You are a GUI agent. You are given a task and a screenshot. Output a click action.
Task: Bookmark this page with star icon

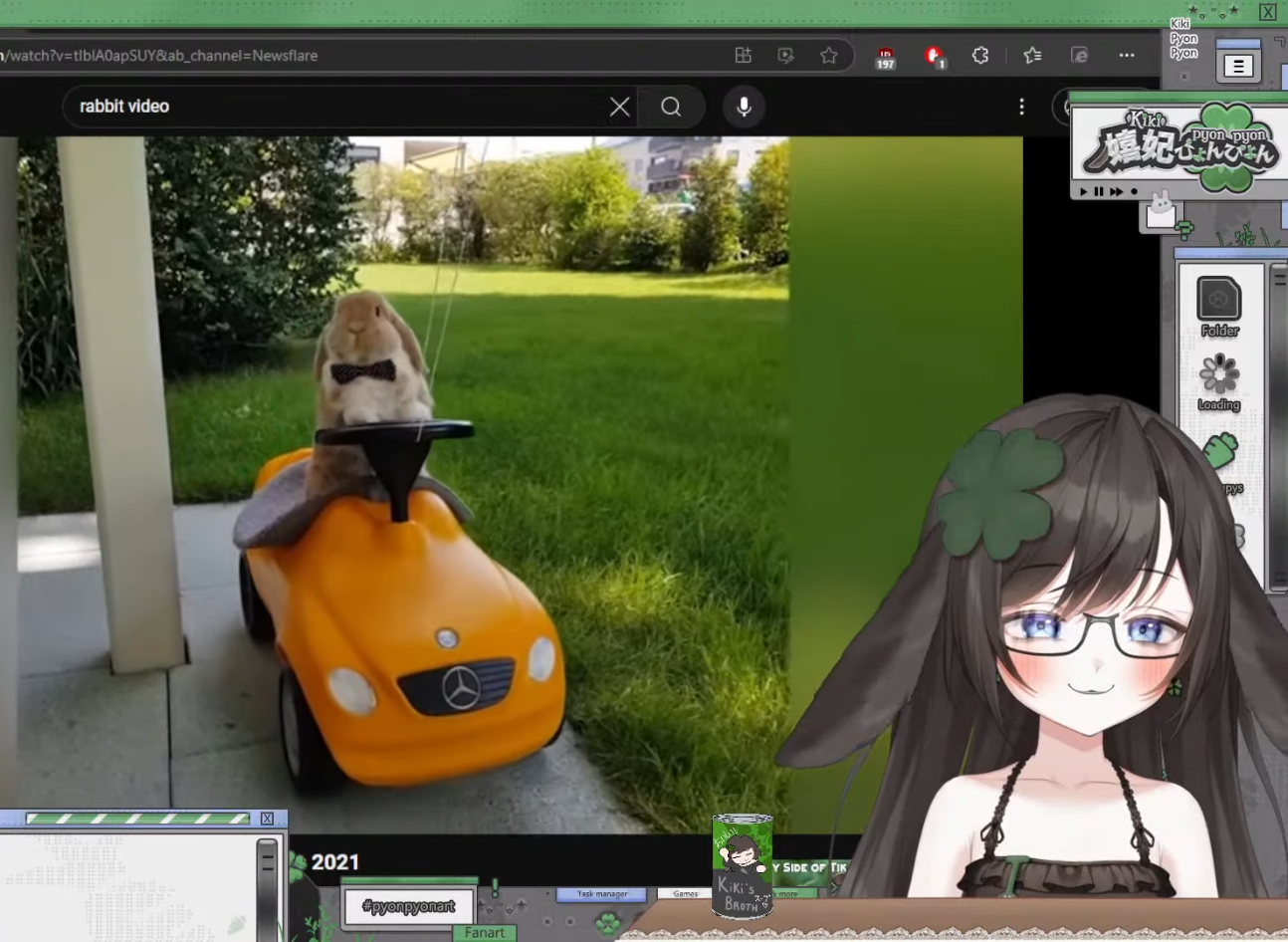(828, 56)
